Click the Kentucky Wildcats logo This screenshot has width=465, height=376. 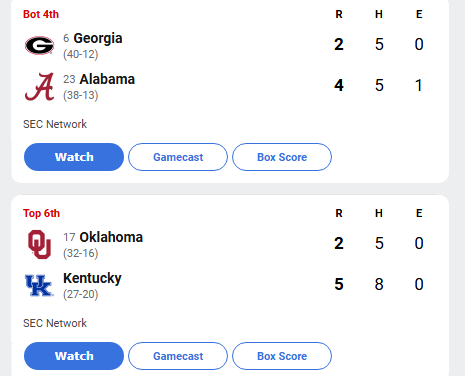tap(39, 285)
